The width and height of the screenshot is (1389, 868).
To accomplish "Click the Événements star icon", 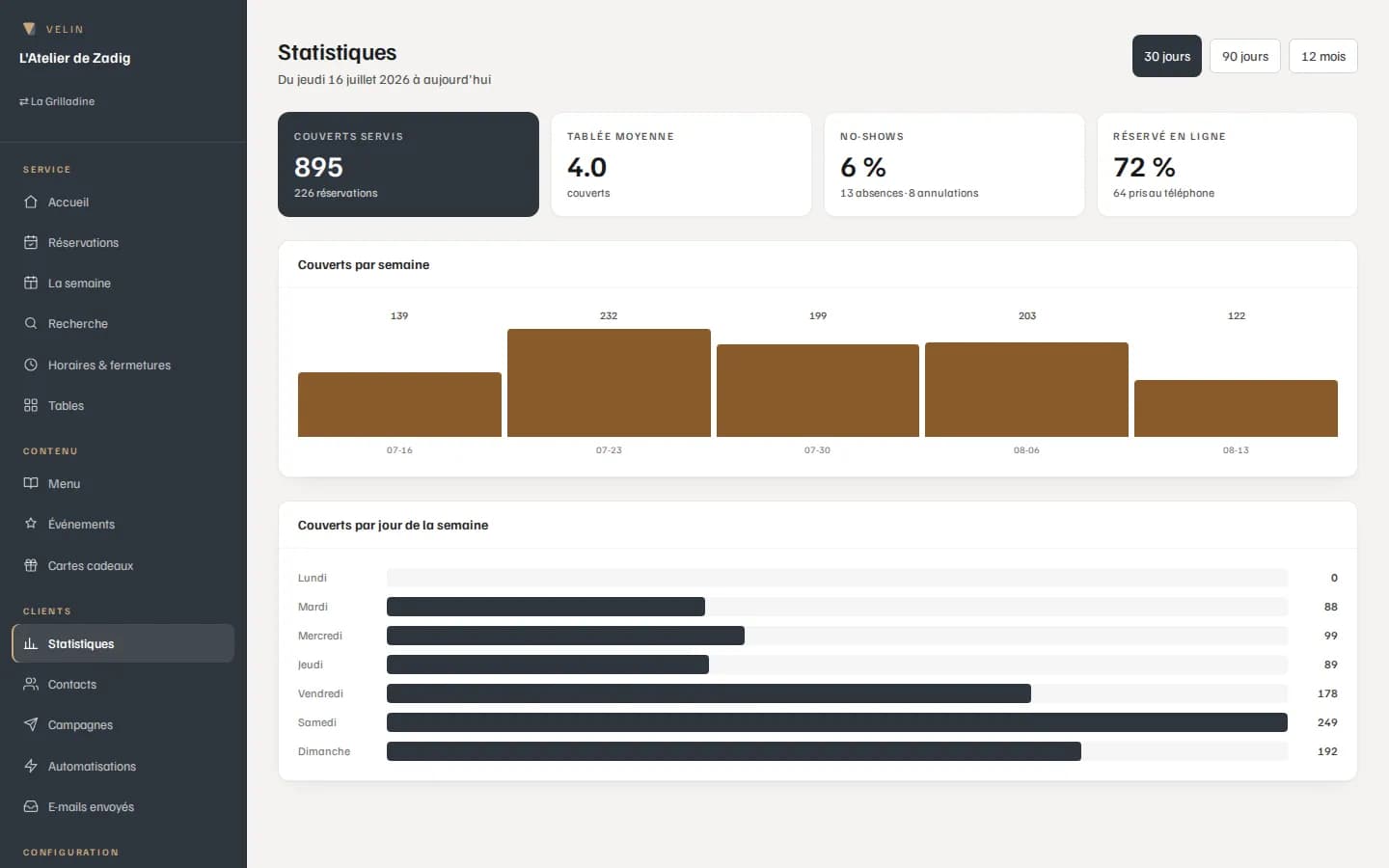I will click(x=31, y=525).
